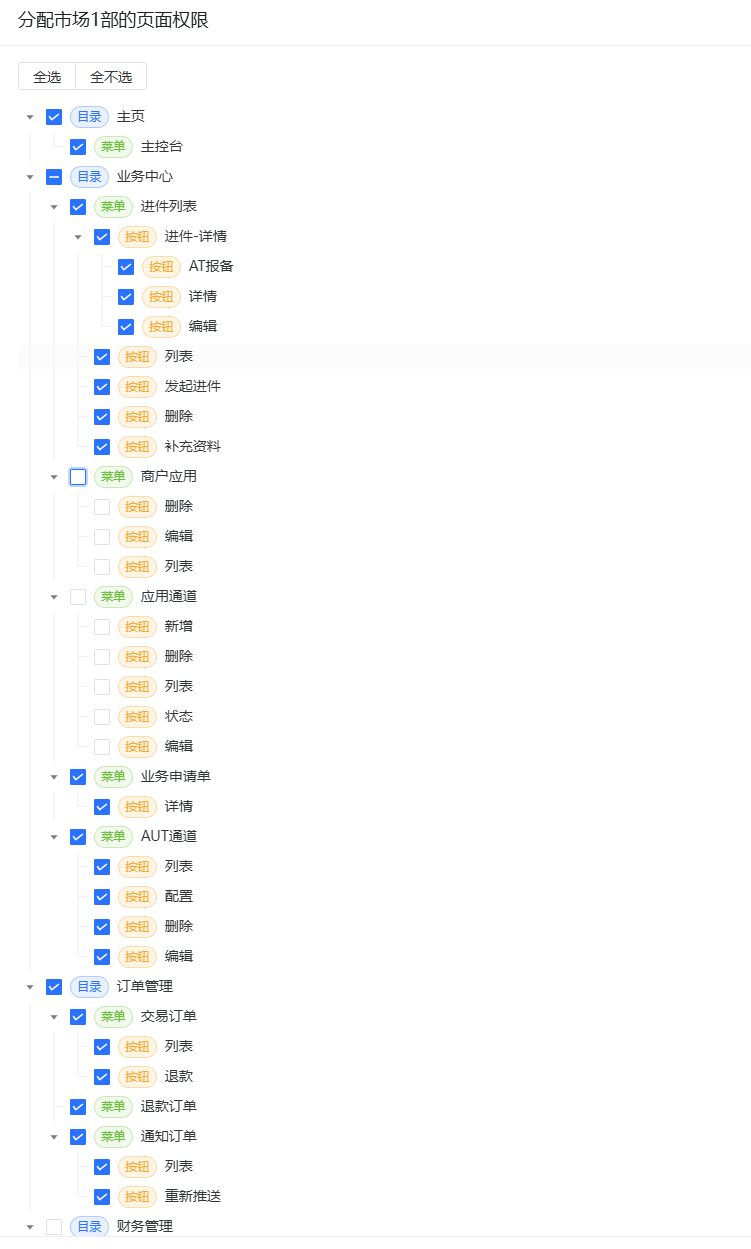Screen dimensions: 751x1249
Task: Check the 商户应用 checkbox
Action: click(x=78, y=477)
